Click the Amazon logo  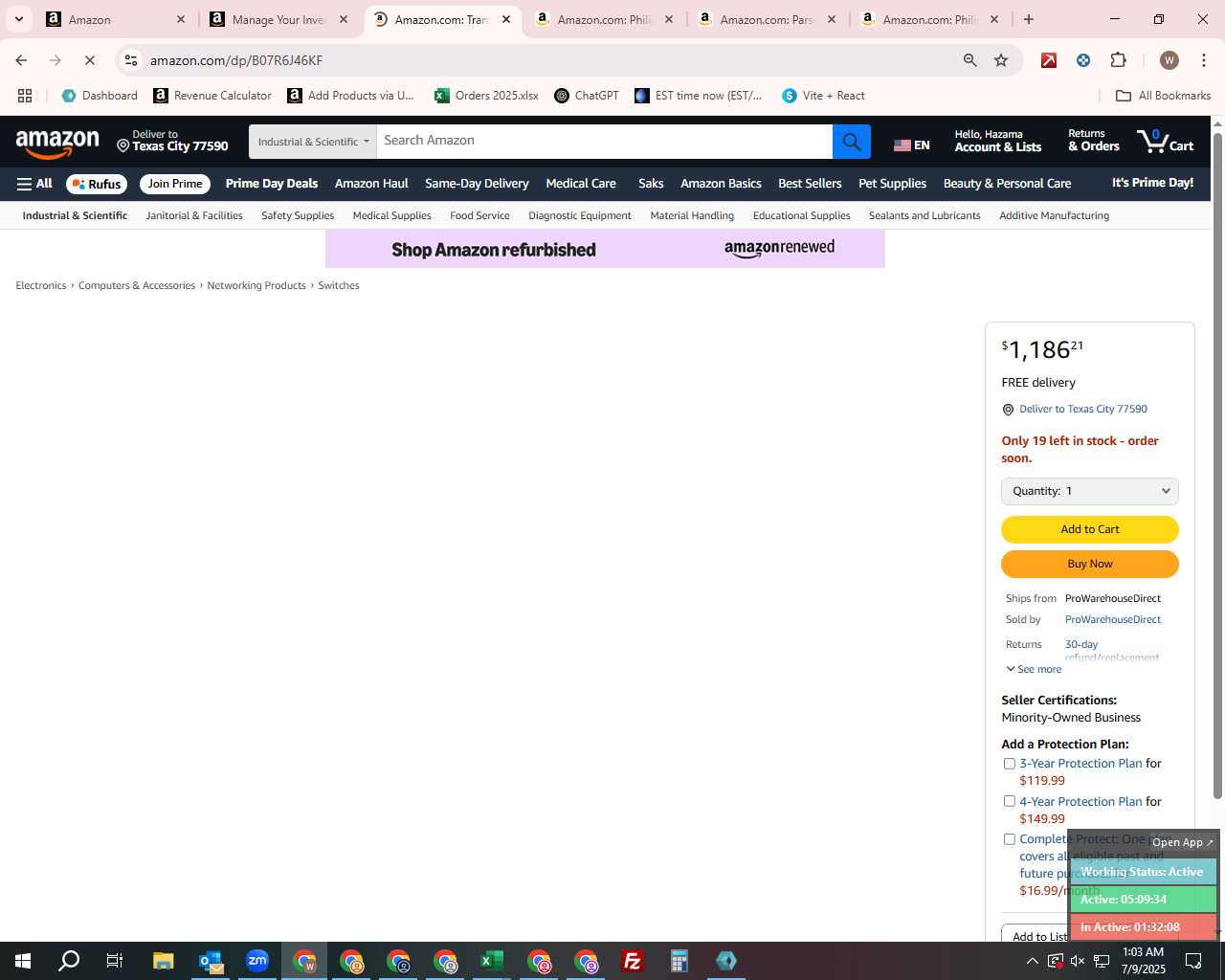tap(57, 144)
